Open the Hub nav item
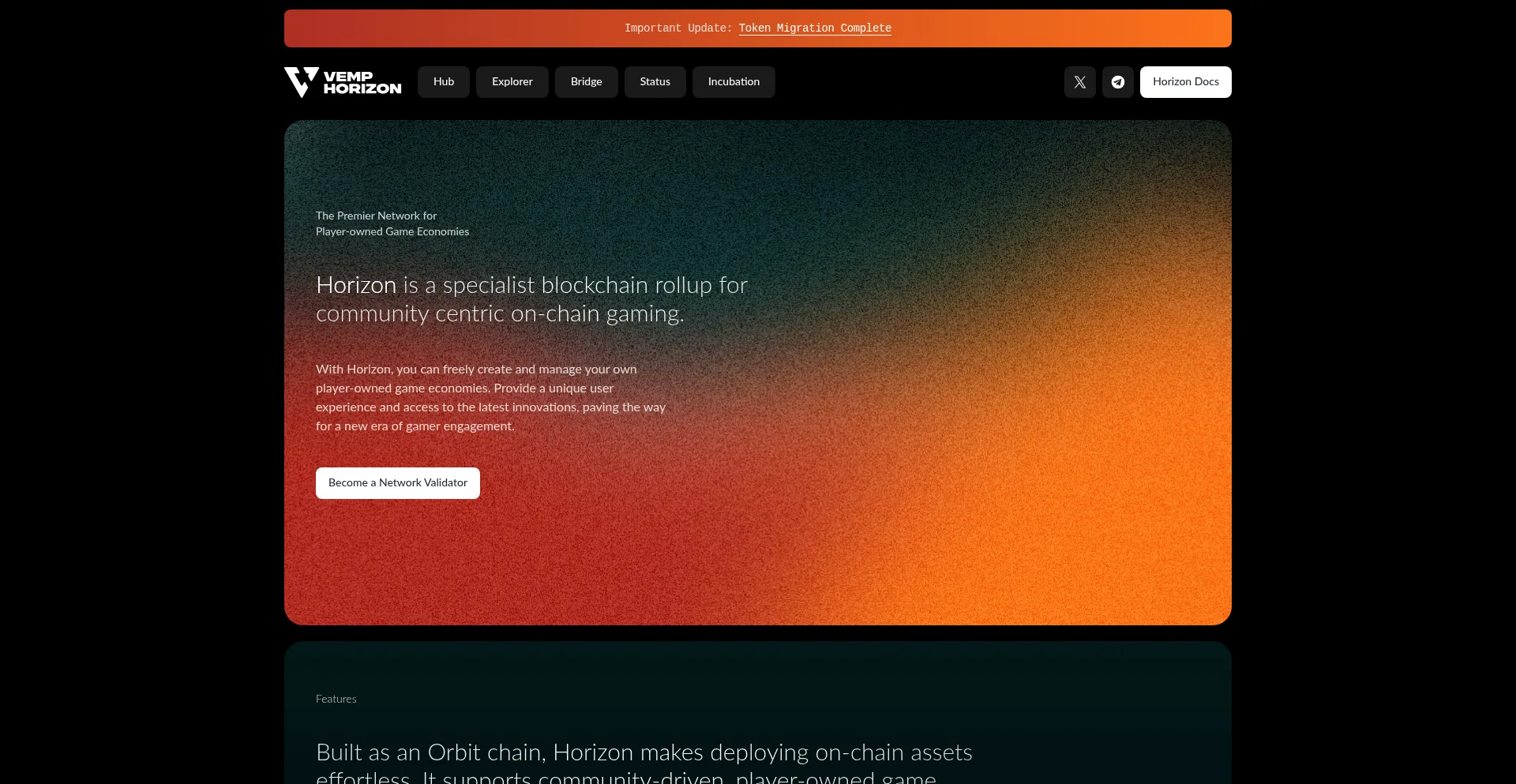The height and width of the screenshot is (784, 1516). click(443, 82)
